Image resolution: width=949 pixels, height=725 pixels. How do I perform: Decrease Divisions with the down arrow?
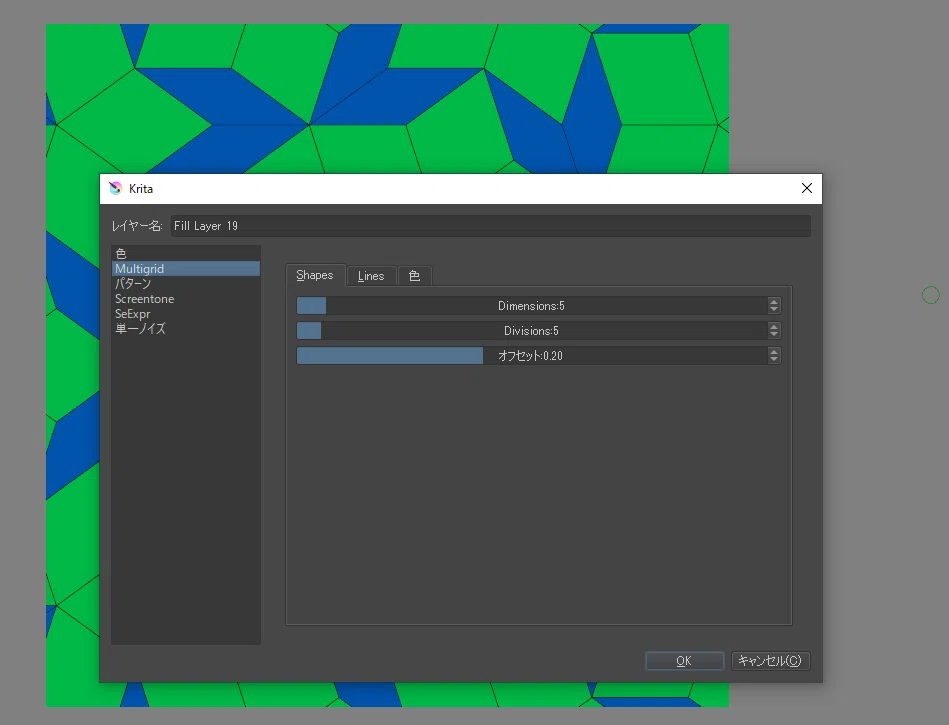tap(774, 335)
